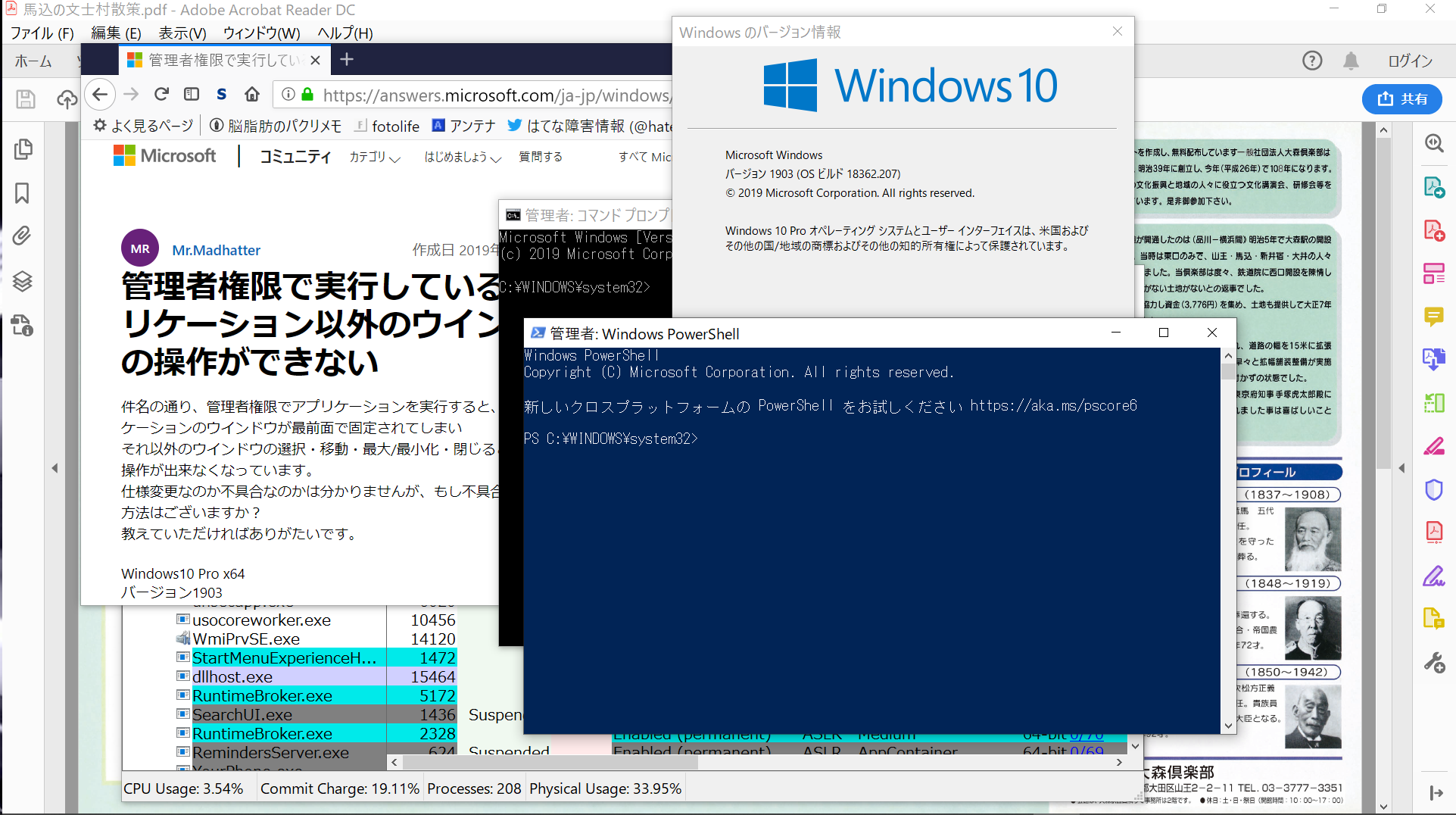Collapse the Acrobat right tools pane arrow
Image resolution: width=1456 pixels, height=815 pixels.
[x=1401, y=468]
